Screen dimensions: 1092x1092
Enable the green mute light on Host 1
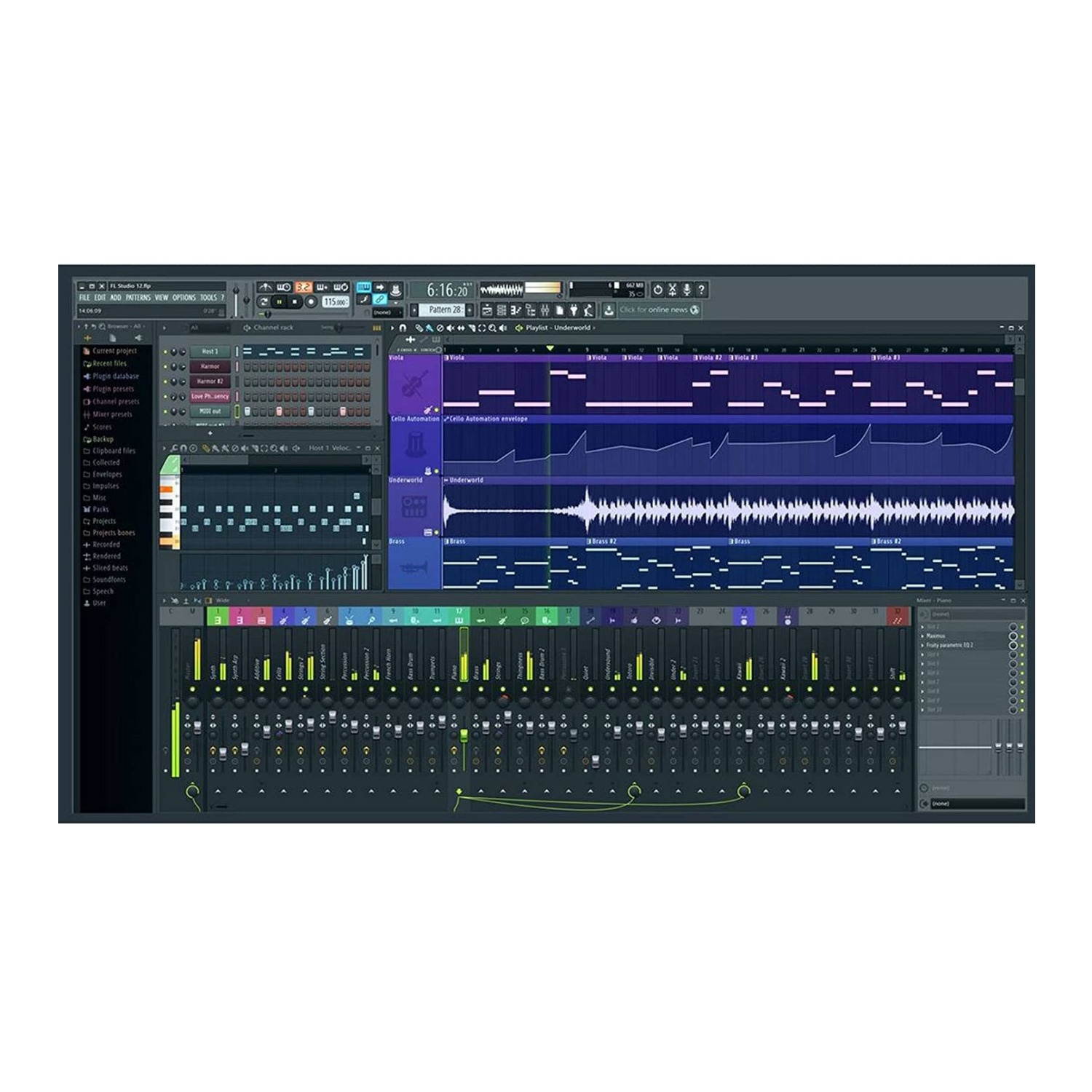click(165, 352)
